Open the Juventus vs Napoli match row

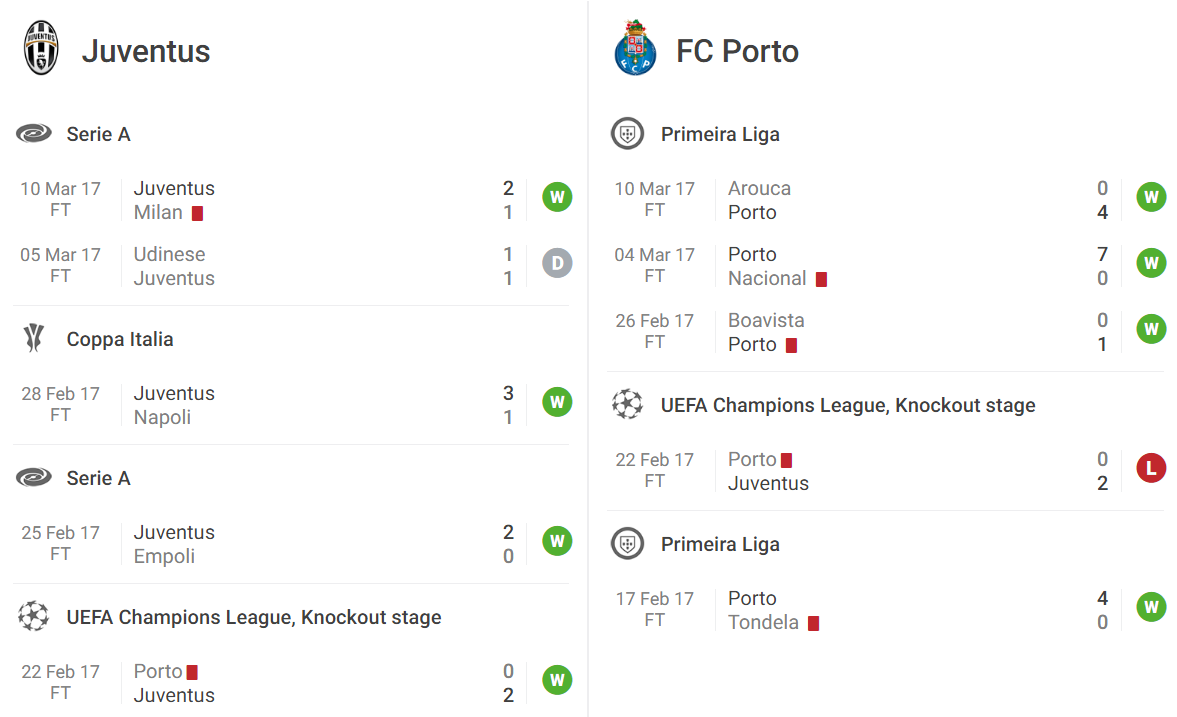293,405
